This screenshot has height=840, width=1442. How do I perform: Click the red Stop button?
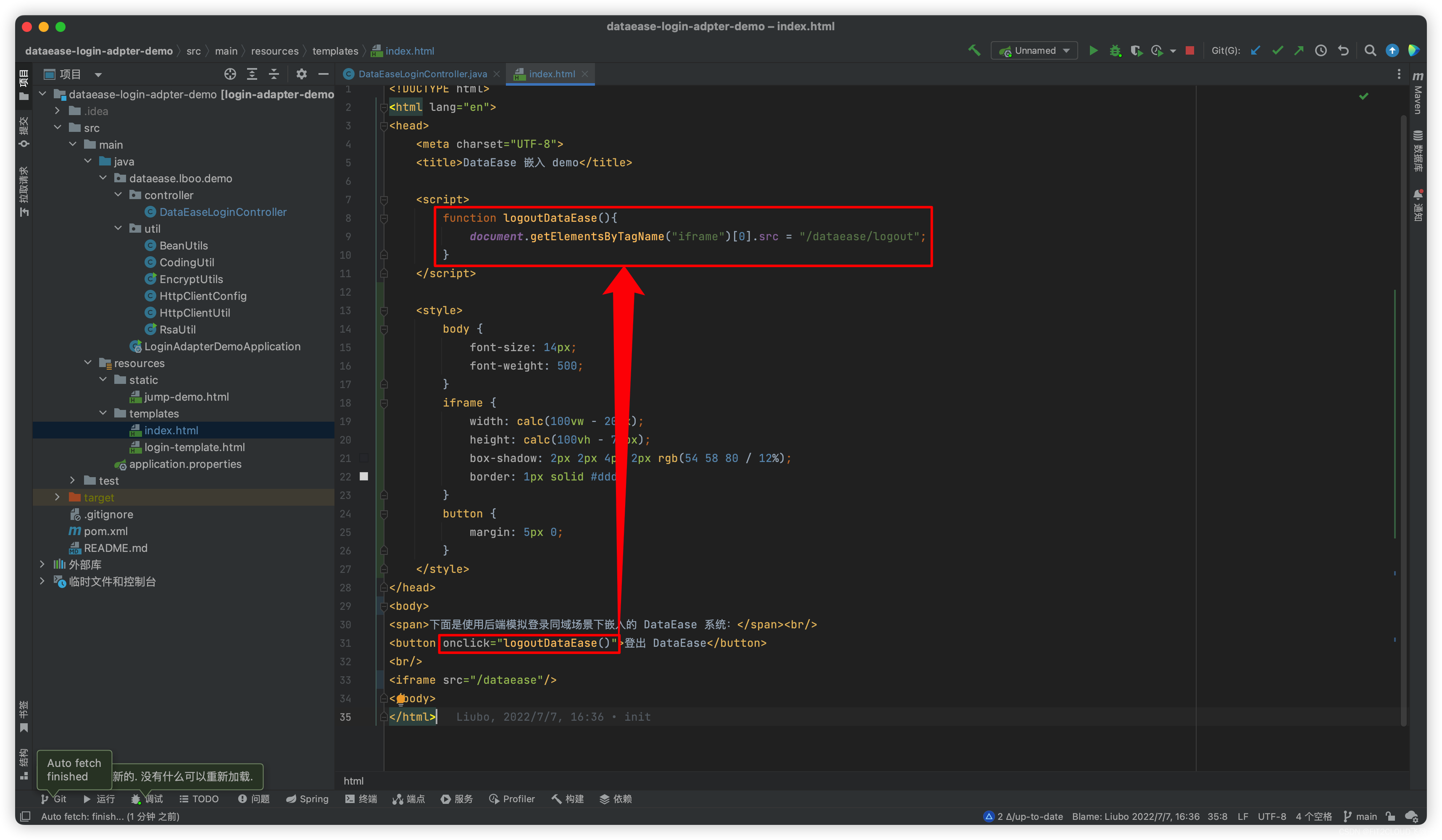[1189, 51]
